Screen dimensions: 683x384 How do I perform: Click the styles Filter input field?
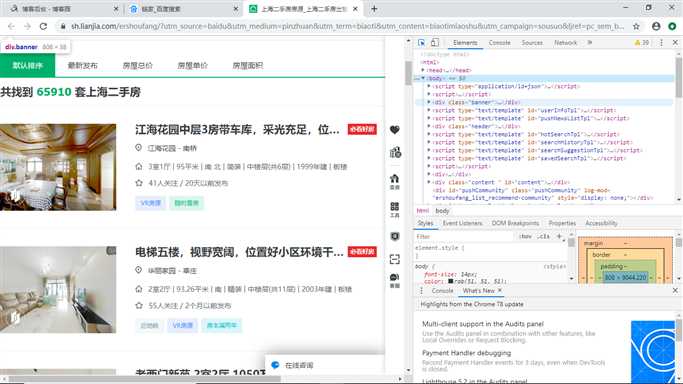click(465, 236)
